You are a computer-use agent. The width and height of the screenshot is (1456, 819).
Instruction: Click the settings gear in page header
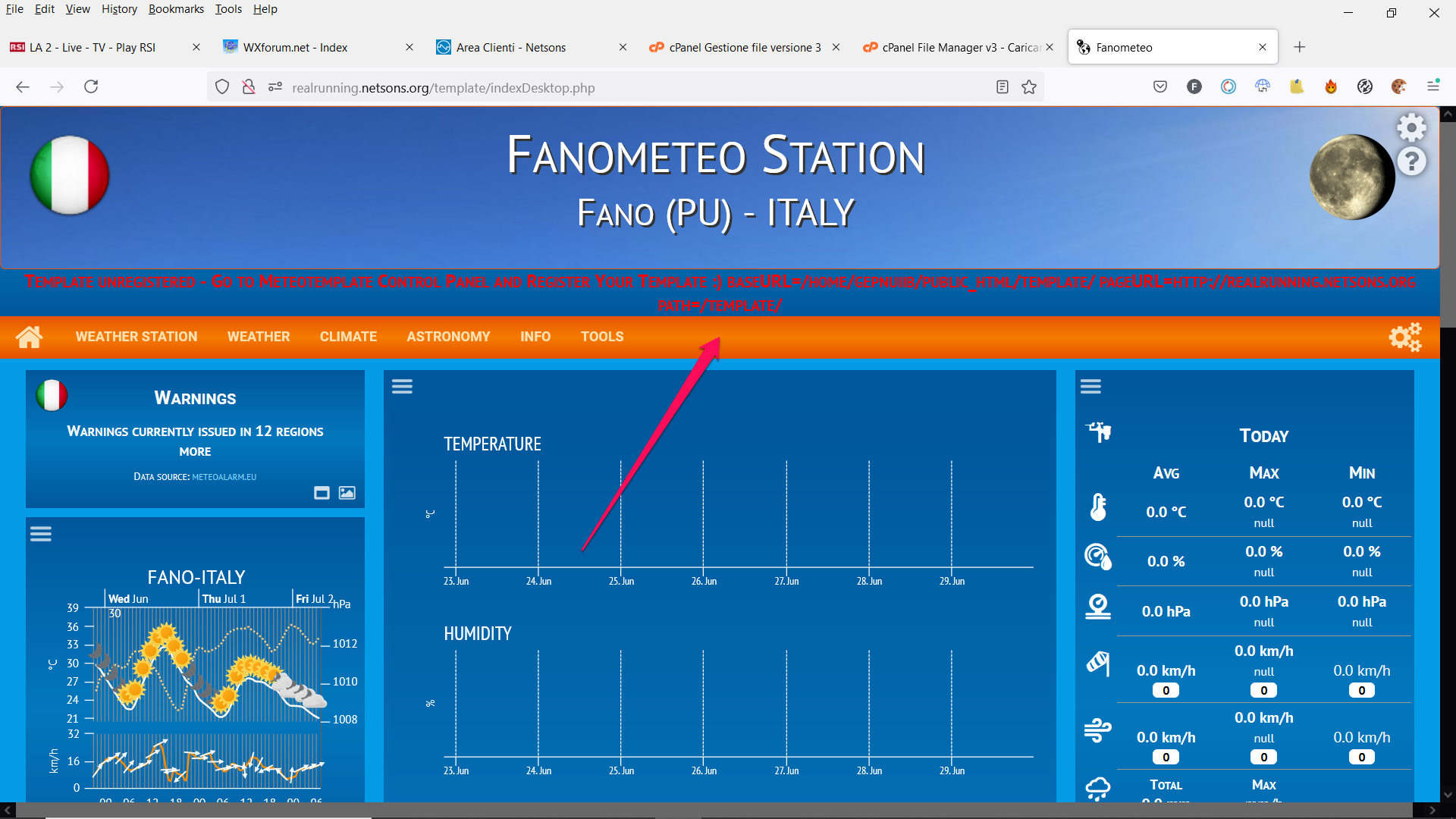tap(1411, 127)
